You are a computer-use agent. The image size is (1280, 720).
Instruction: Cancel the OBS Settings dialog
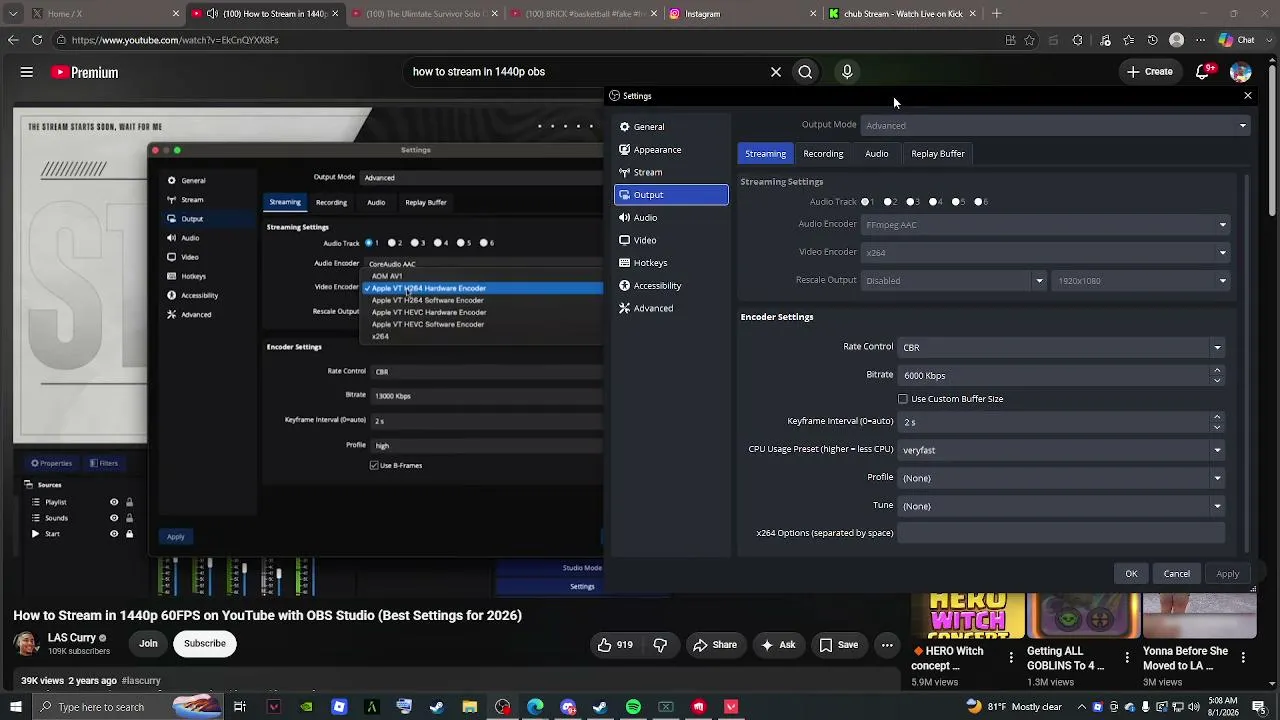[1176, 574]
